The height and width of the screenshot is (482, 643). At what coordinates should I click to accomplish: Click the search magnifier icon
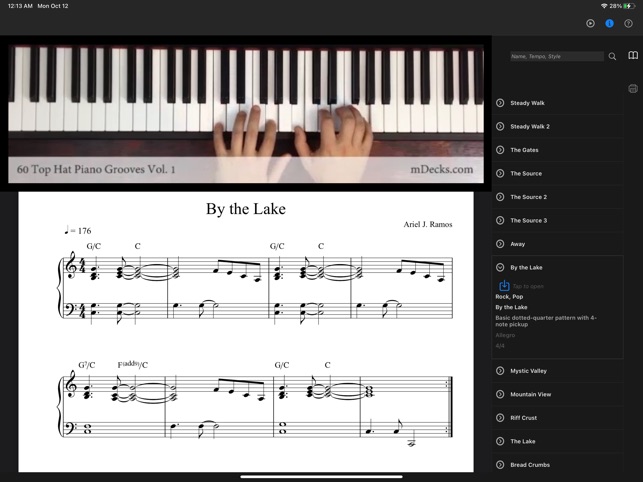coord(612,57)
